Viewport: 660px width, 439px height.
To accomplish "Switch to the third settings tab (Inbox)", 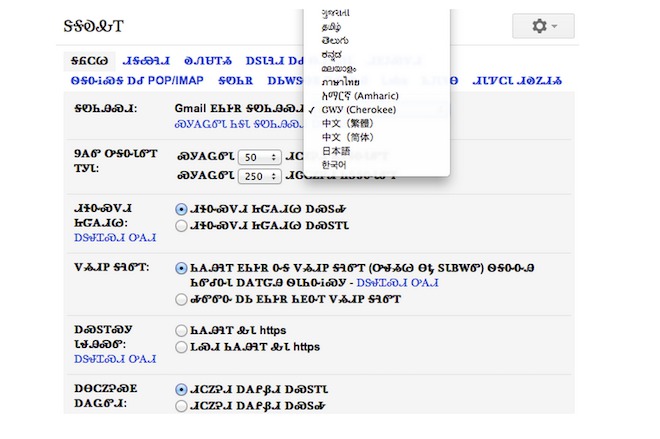I will [208, 61].
